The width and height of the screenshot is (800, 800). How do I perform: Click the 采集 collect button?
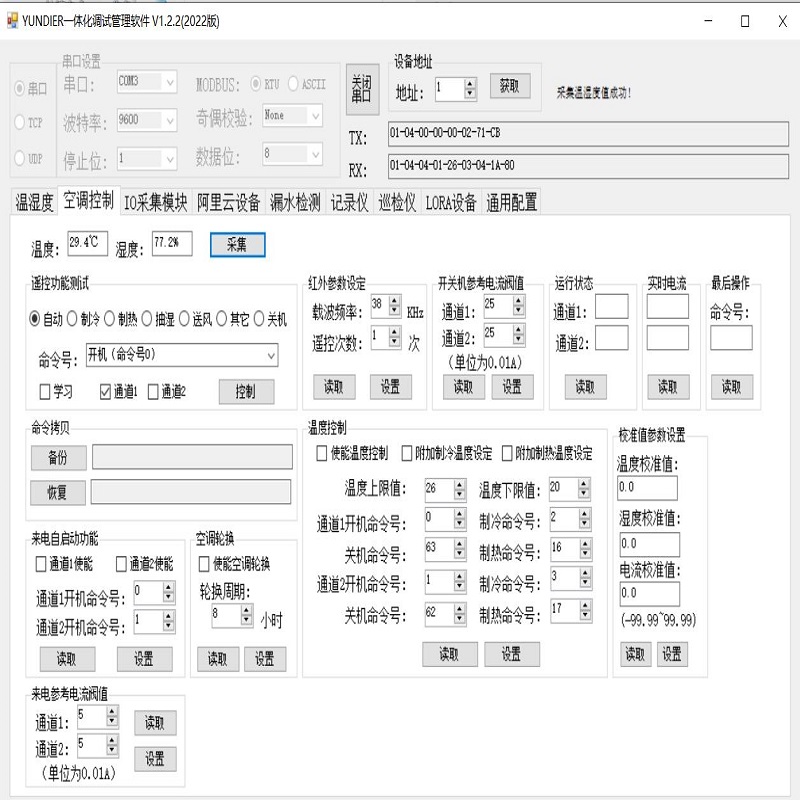pyautogui.click(x=237, y=245)
